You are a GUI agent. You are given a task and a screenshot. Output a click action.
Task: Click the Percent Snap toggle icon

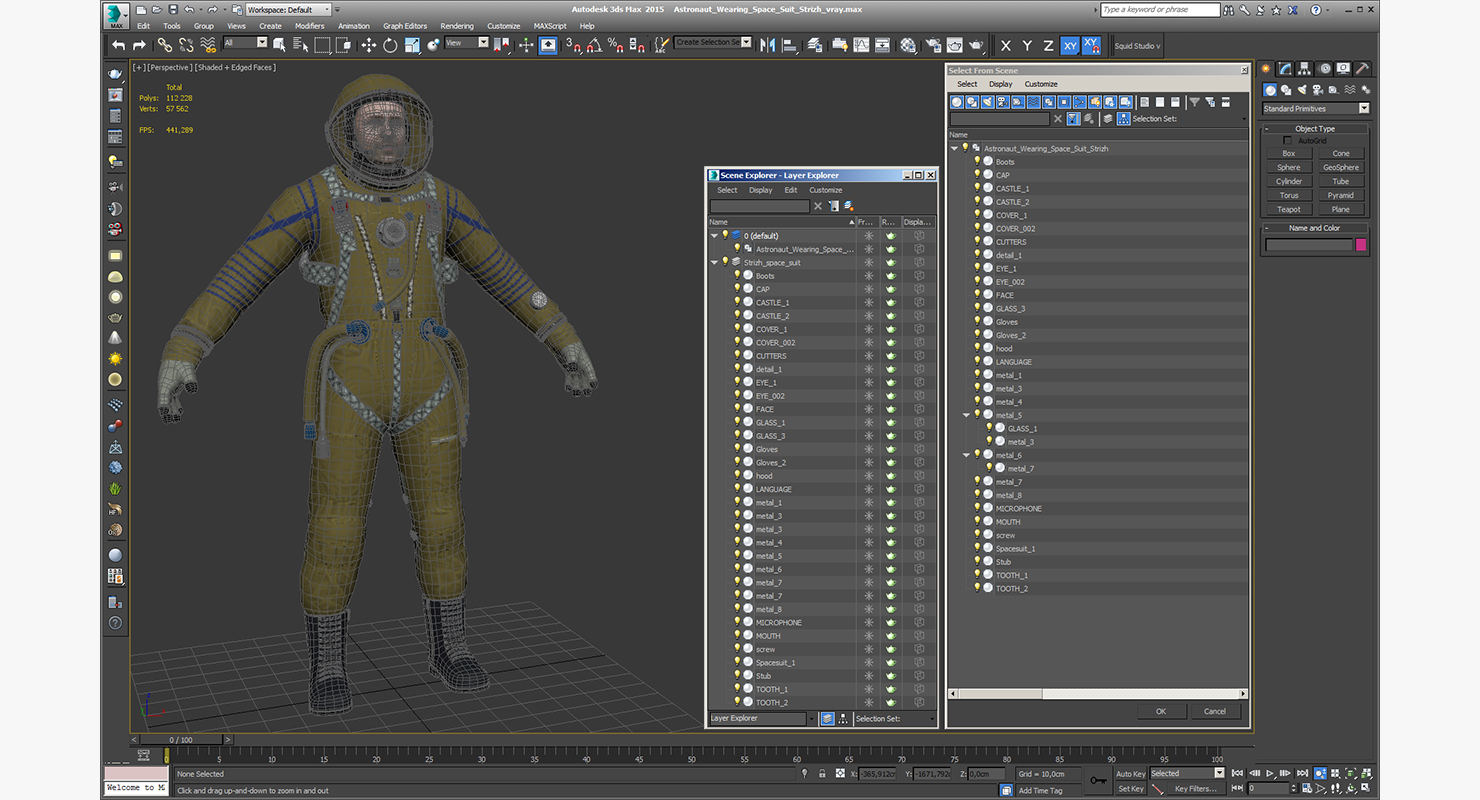pyautogui.click(x=616, y=45)
